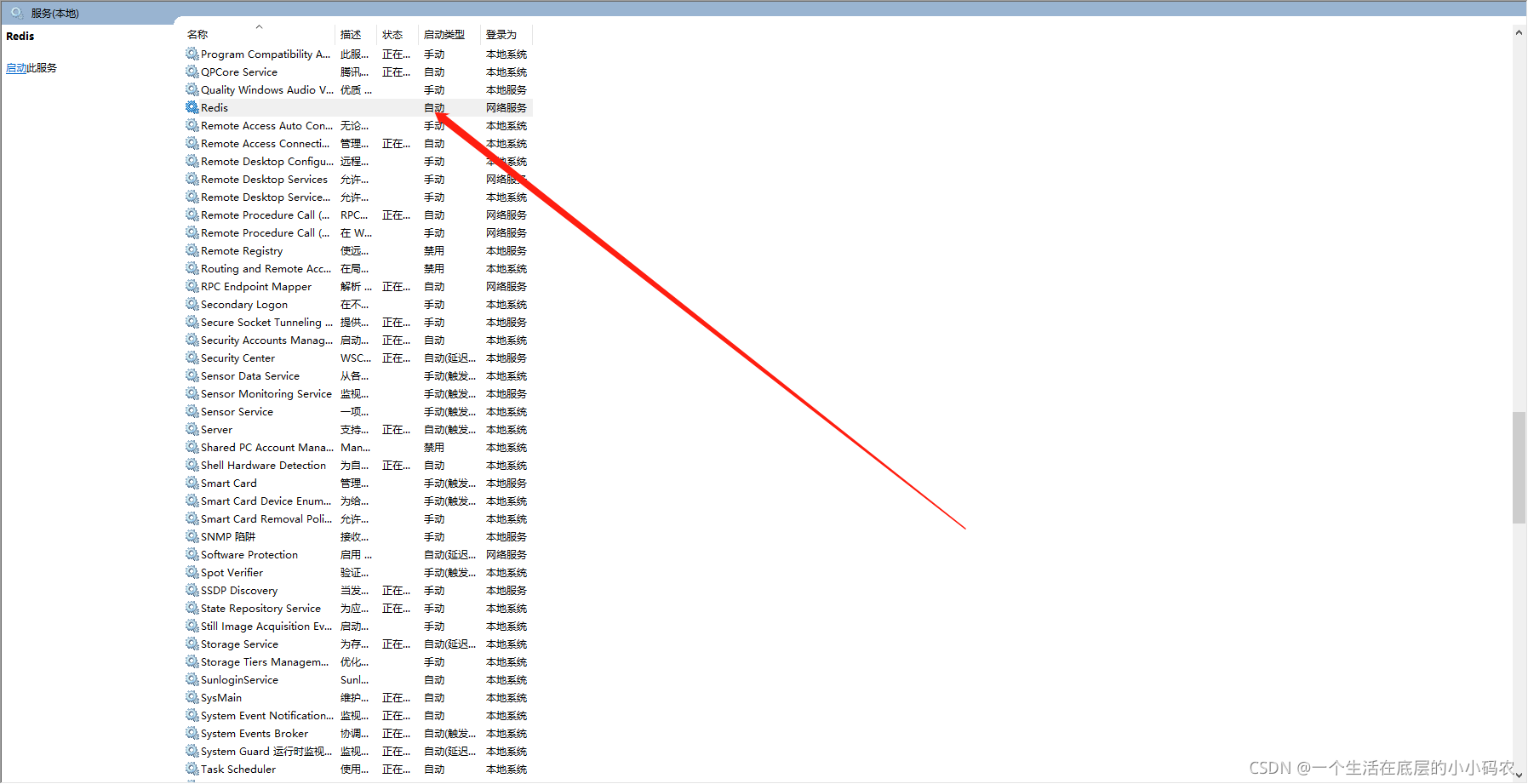Screen dimensions: 1528x784
Task: Select Smart Card Removal Policy service
Action: coord(358,518)
